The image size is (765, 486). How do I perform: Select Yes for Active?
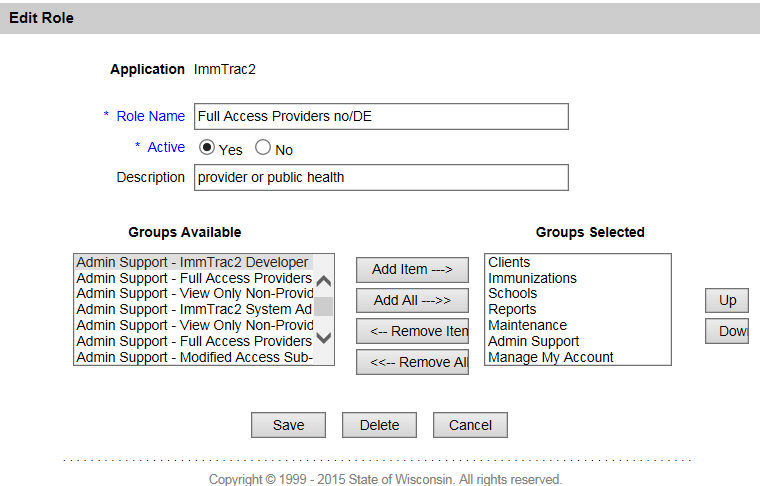click(x=208, y=148)
